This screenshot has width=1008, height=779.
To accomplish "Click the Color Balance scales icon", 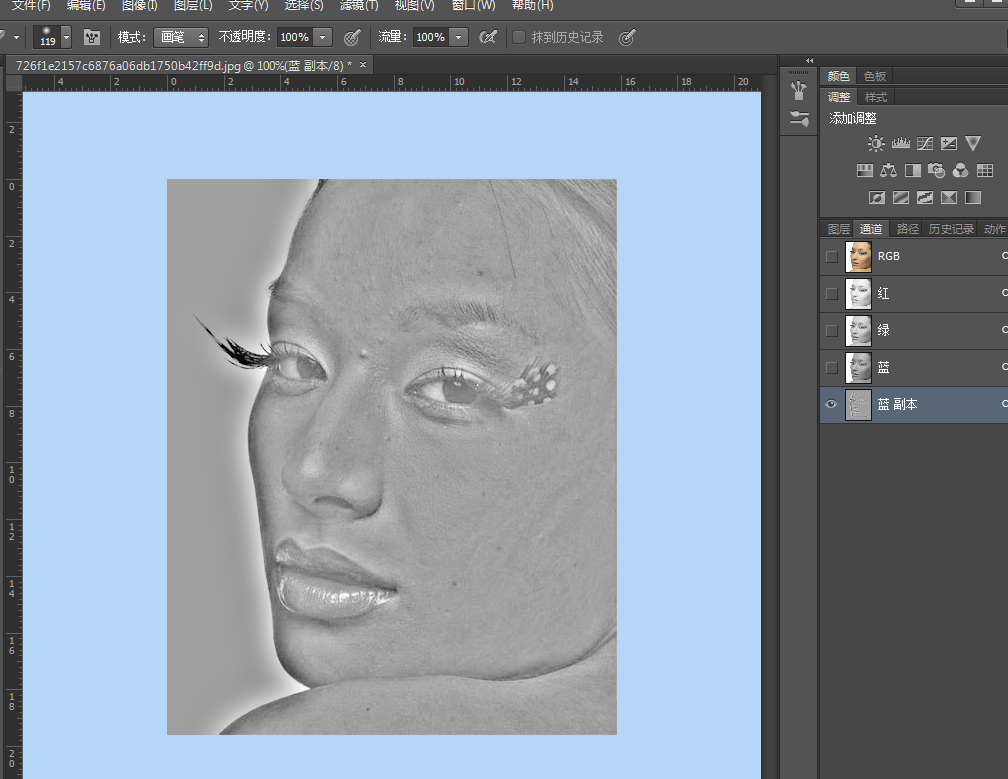I will (x=889, y=171).
